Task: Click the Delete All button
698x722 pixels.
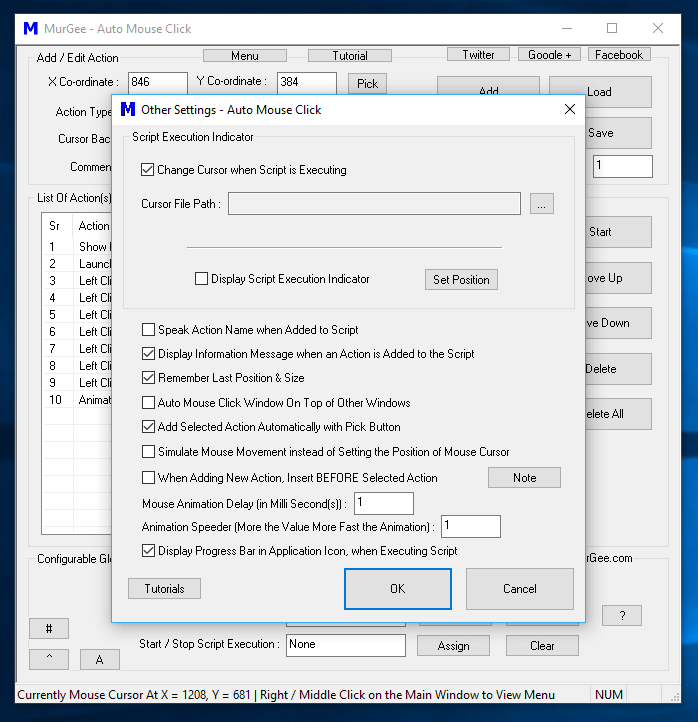Action: pos(618,414)
